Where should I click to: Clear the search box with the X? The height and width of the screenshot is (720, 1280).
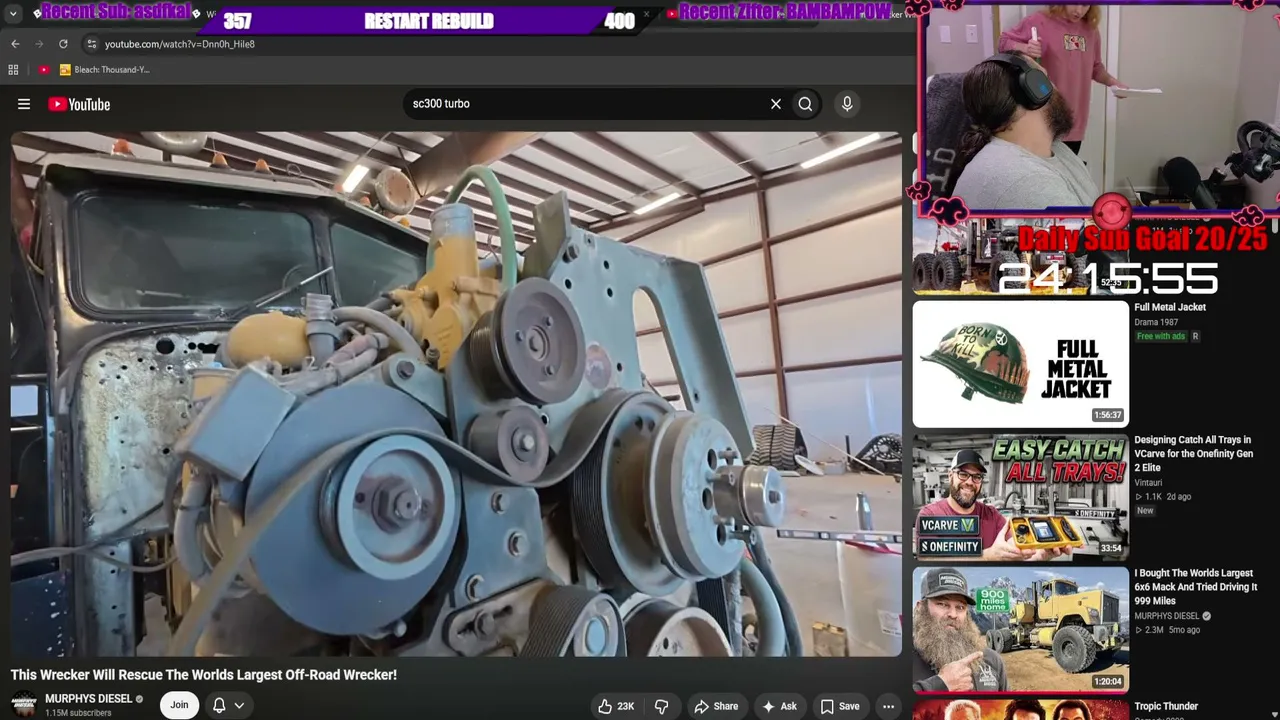(775, 104)
